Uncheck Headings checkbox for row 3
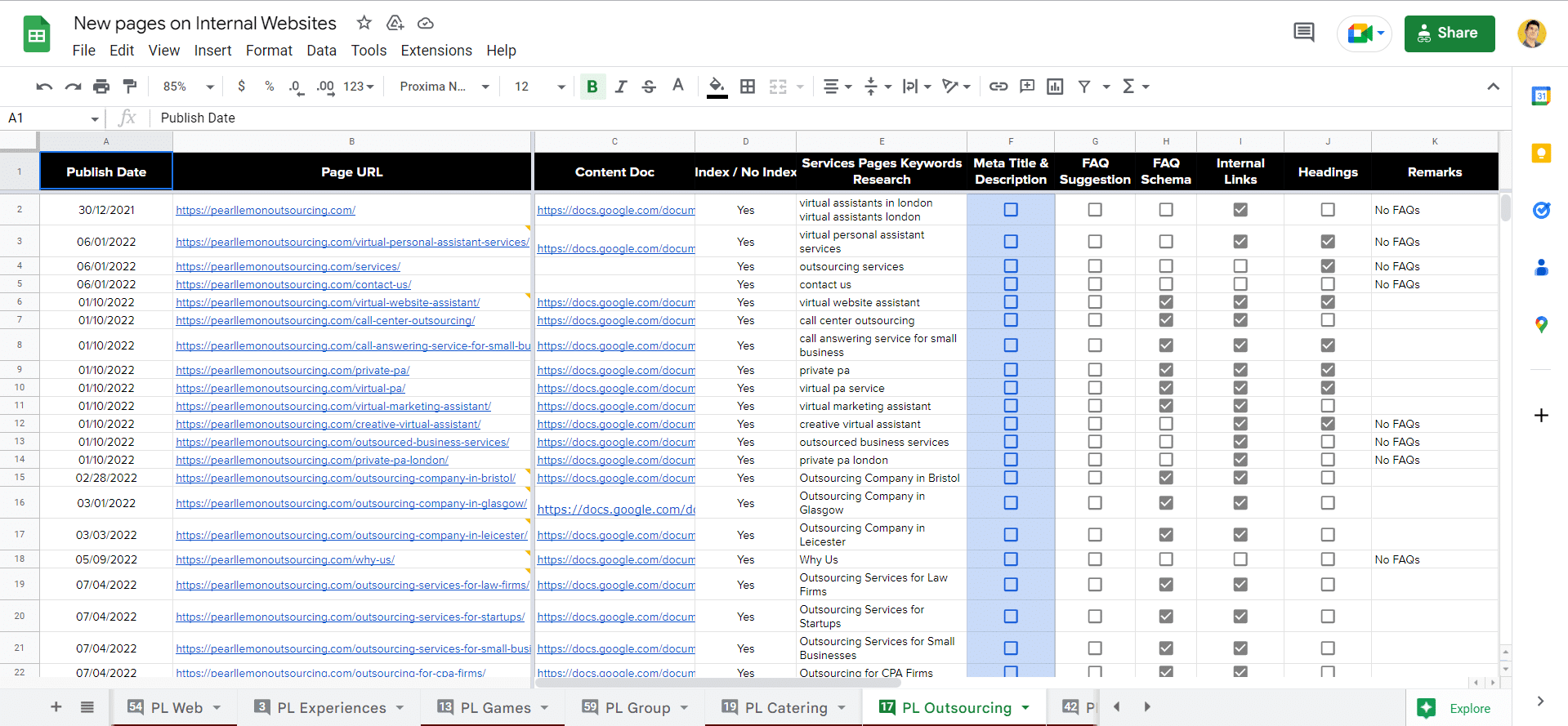The width and height of the screenshot is (1568, 726). (x=1328, y=242)
